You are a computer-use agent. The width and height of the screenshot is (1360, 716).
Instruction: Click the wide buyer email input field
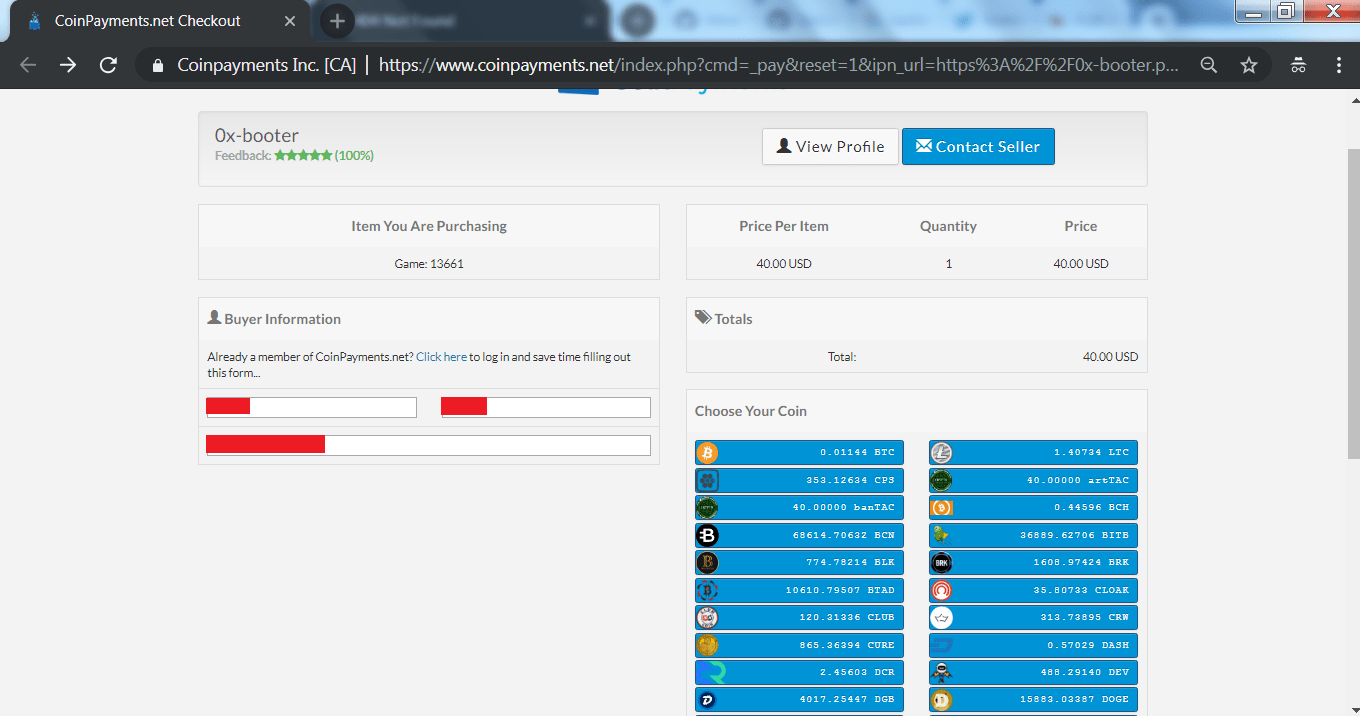coord(428,445)
